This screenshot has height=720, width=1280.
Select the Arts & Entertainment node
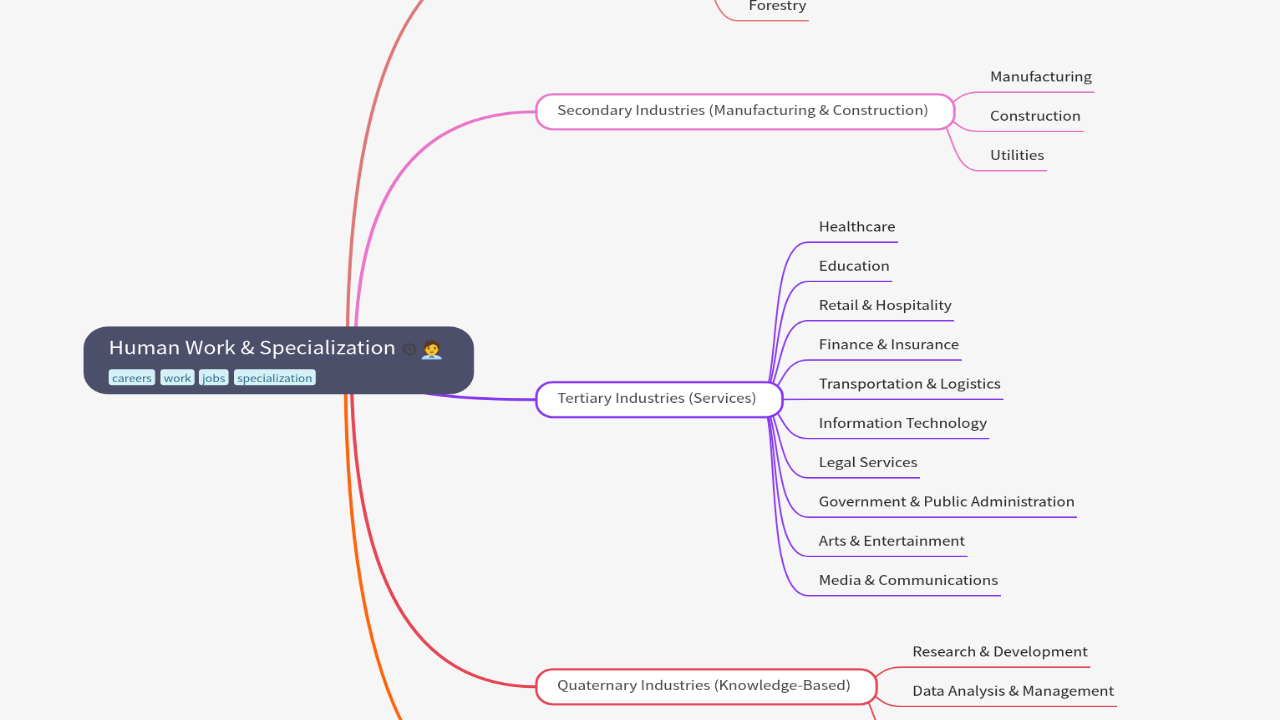point(892,541)
